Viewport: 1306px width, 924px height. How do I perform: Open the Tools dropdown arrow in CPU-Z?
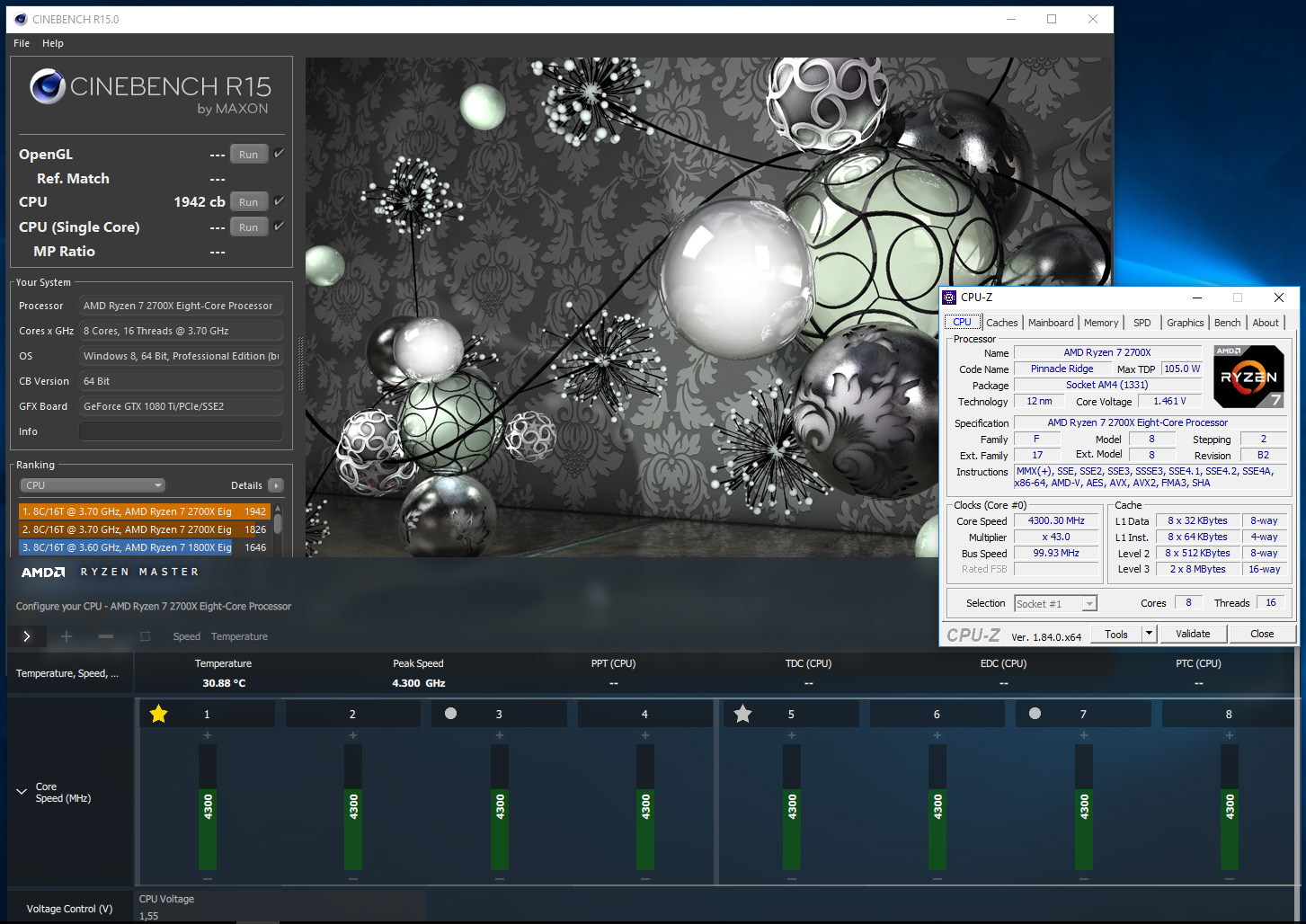point(1149,634)
